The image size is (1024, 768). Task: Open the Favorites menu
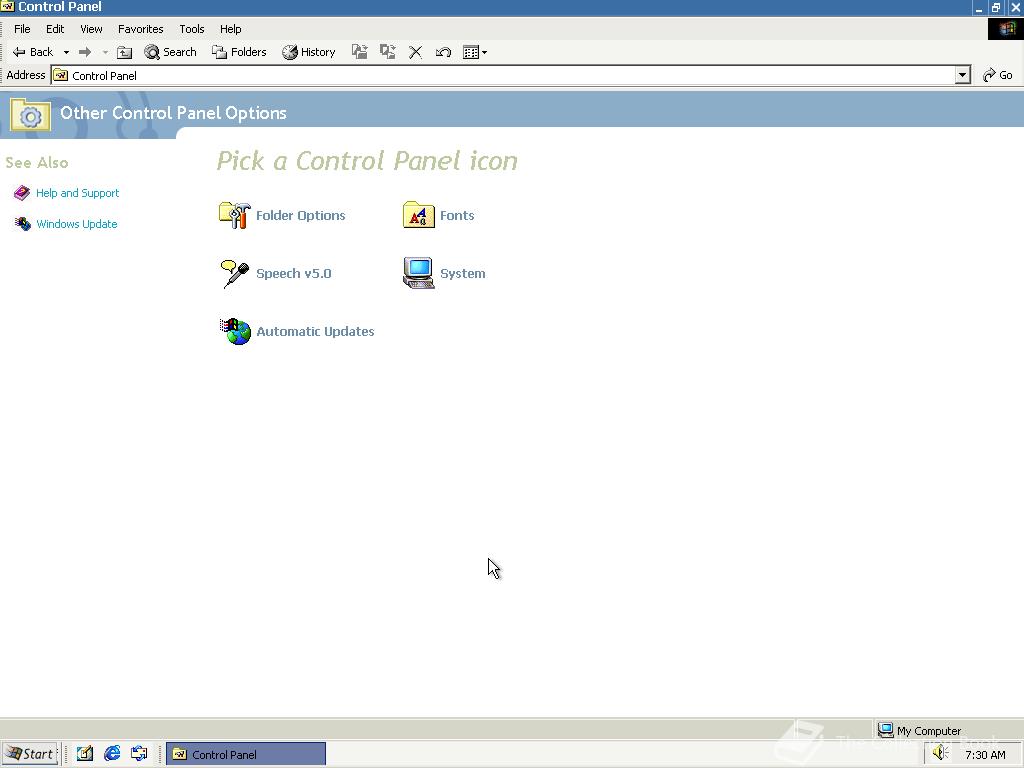pos(140,29)
